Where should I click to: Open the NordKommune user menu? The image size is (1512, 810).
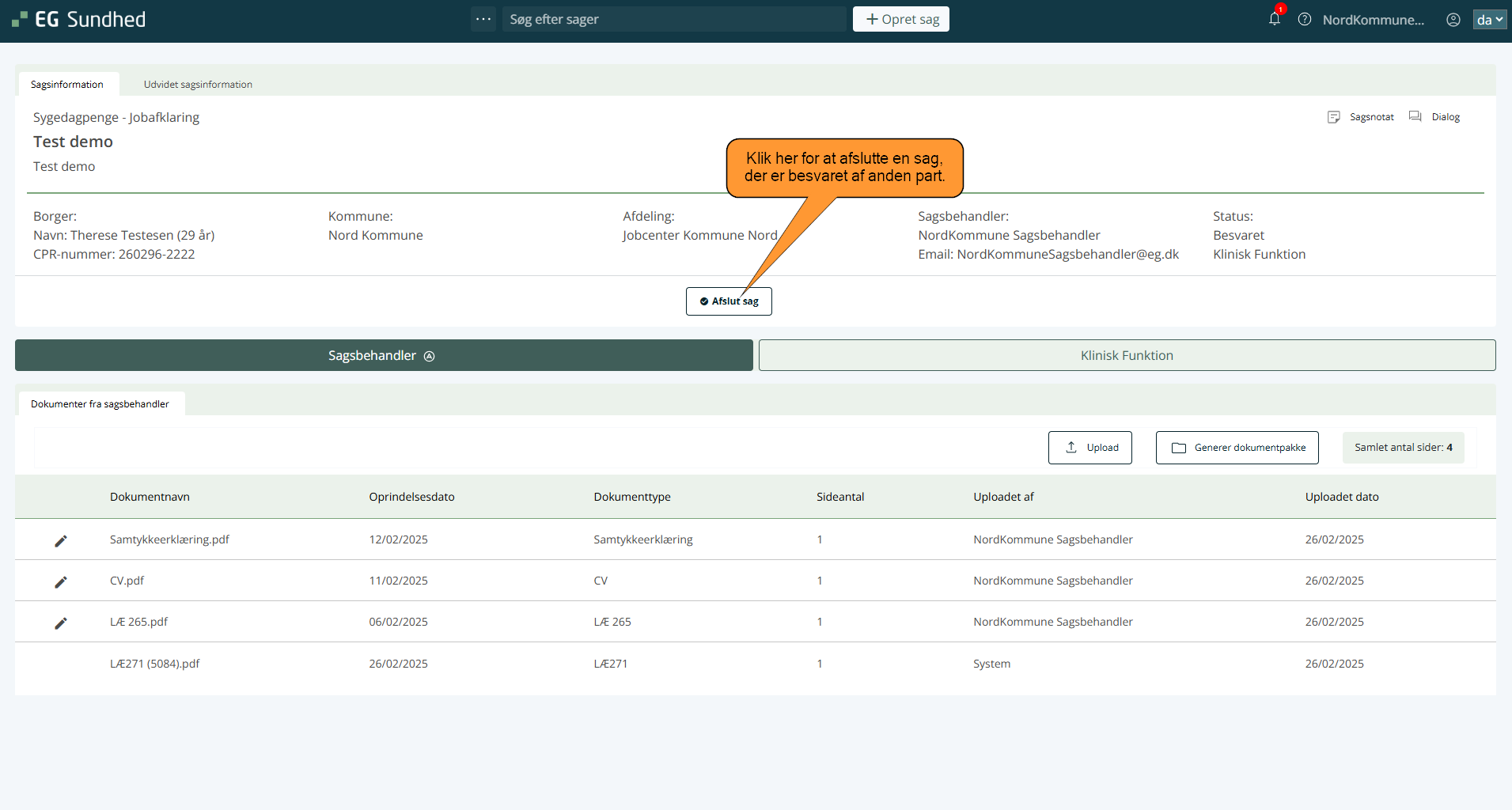(1373, 20)
